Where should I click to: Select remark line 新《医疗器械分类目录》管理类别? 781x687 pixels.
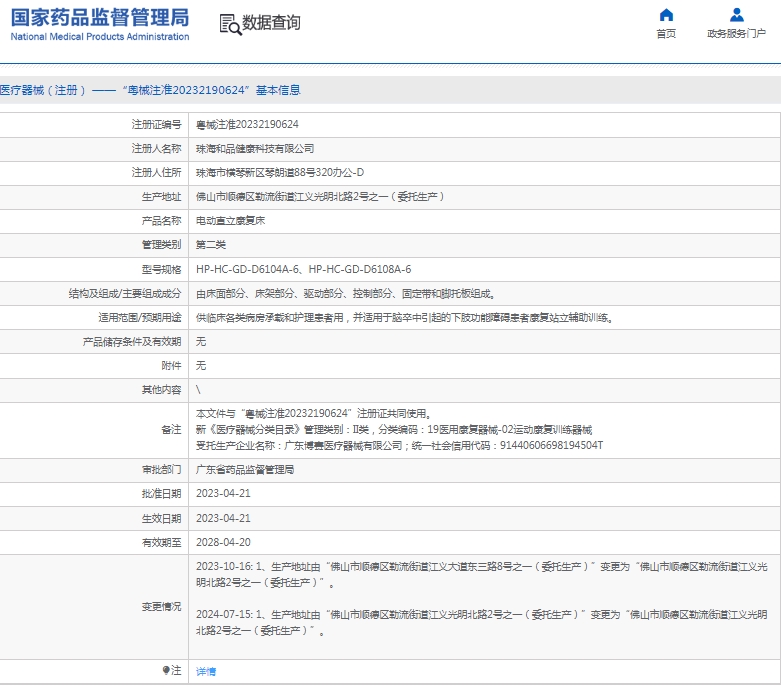(x=394, y=429)
